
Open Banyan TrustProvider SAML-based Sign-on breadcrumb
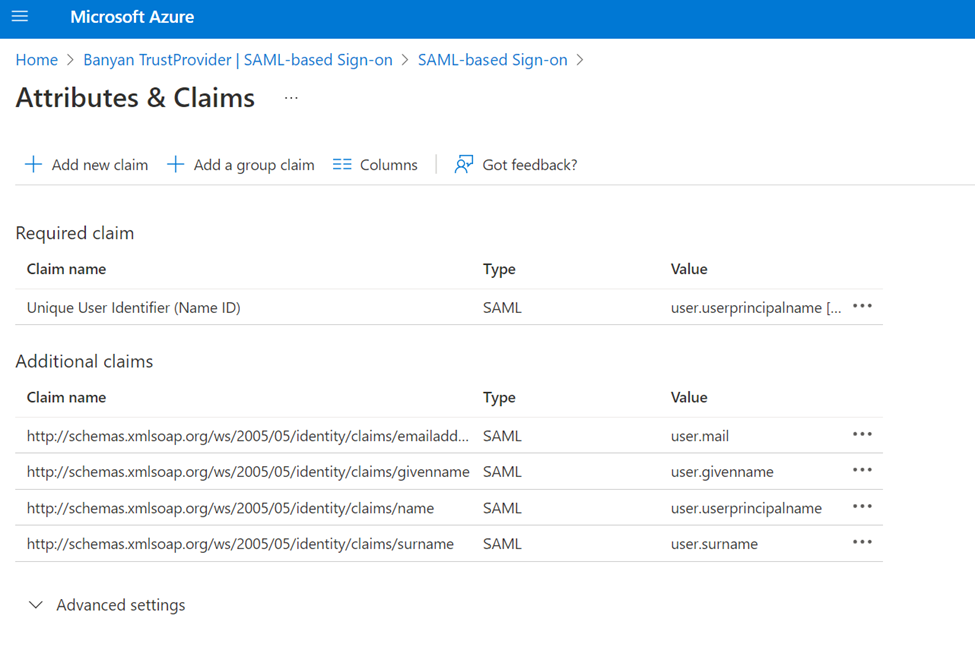[x=238, y=60]
